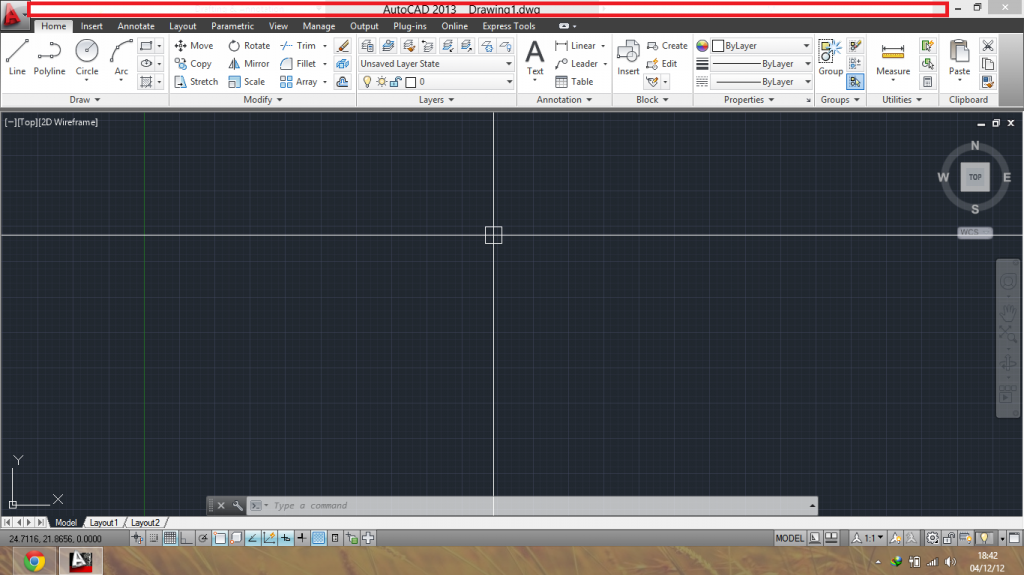
Task: Open the AutoCAD application menu button
Action: (13, 16)
